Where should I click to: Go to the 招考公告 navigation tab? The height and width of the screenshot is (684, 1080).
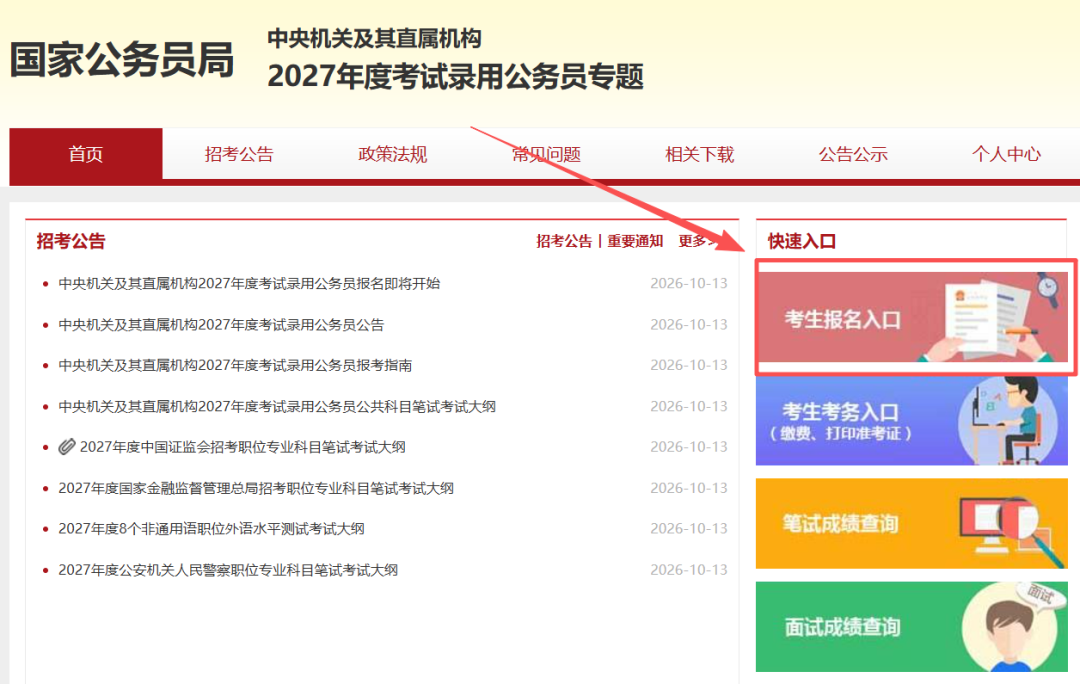(239, 154)
